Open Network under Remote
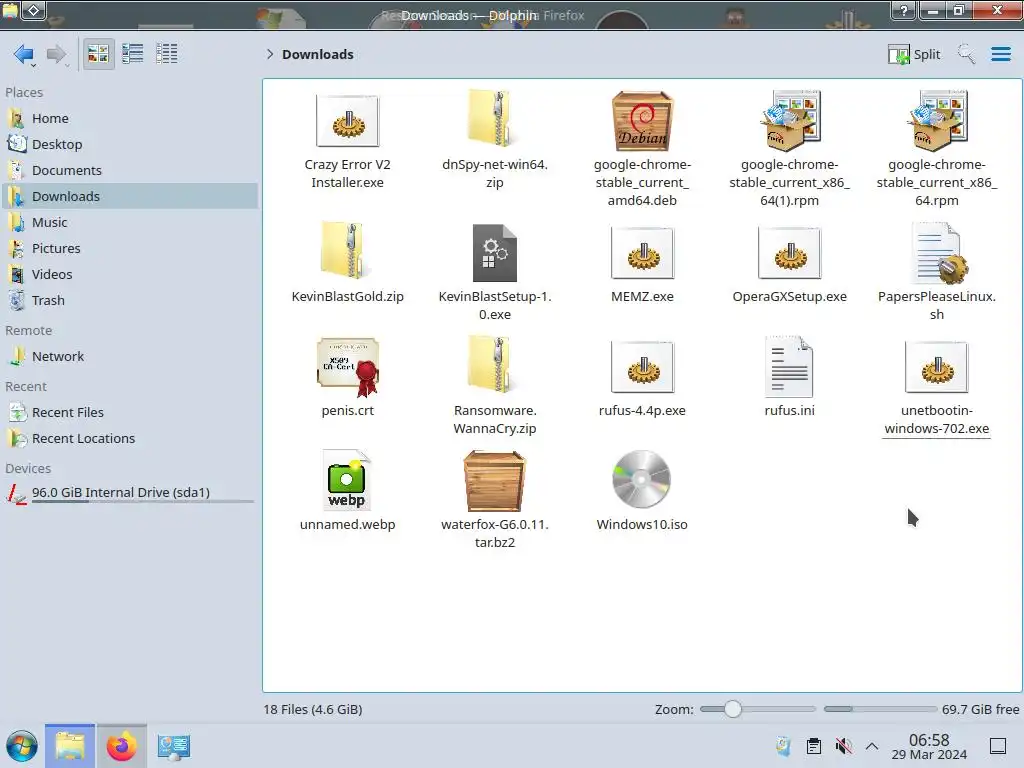The height and width of the screenshot is (768, 1024). (129, 357)
